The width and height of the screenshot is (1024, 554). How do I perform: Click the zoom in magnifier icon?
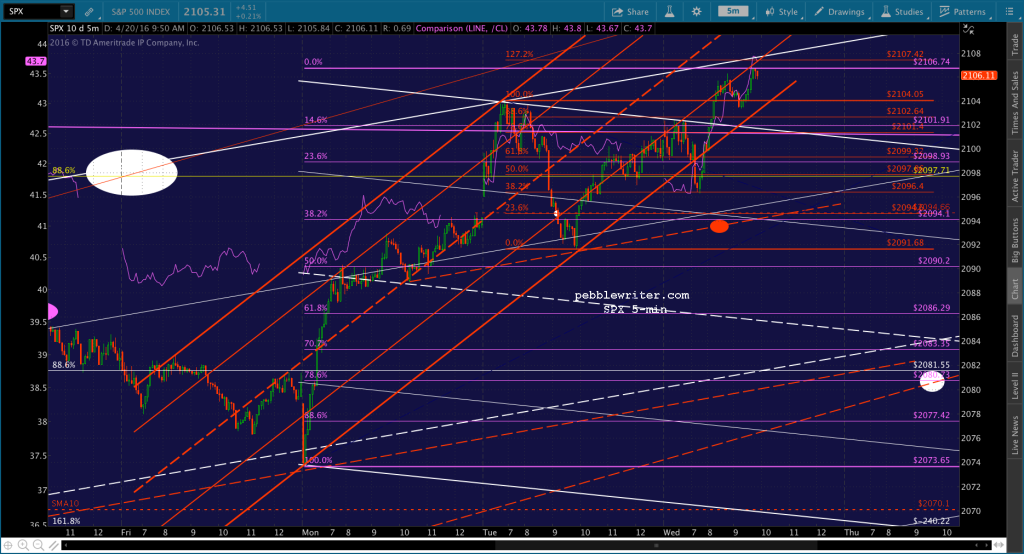(x=23, y=545)
